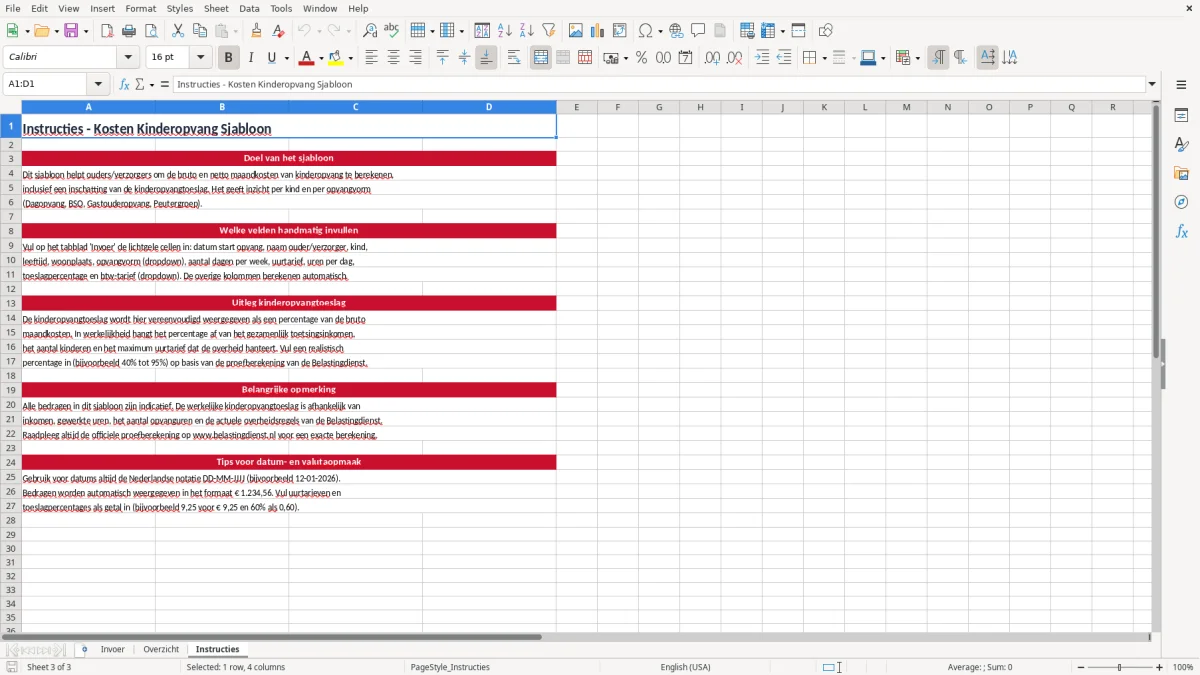The width and height of the screenshot is (1200, 675).
Task: Toggle Freeze Rows and Columns
Action: (x=766, y=31)
